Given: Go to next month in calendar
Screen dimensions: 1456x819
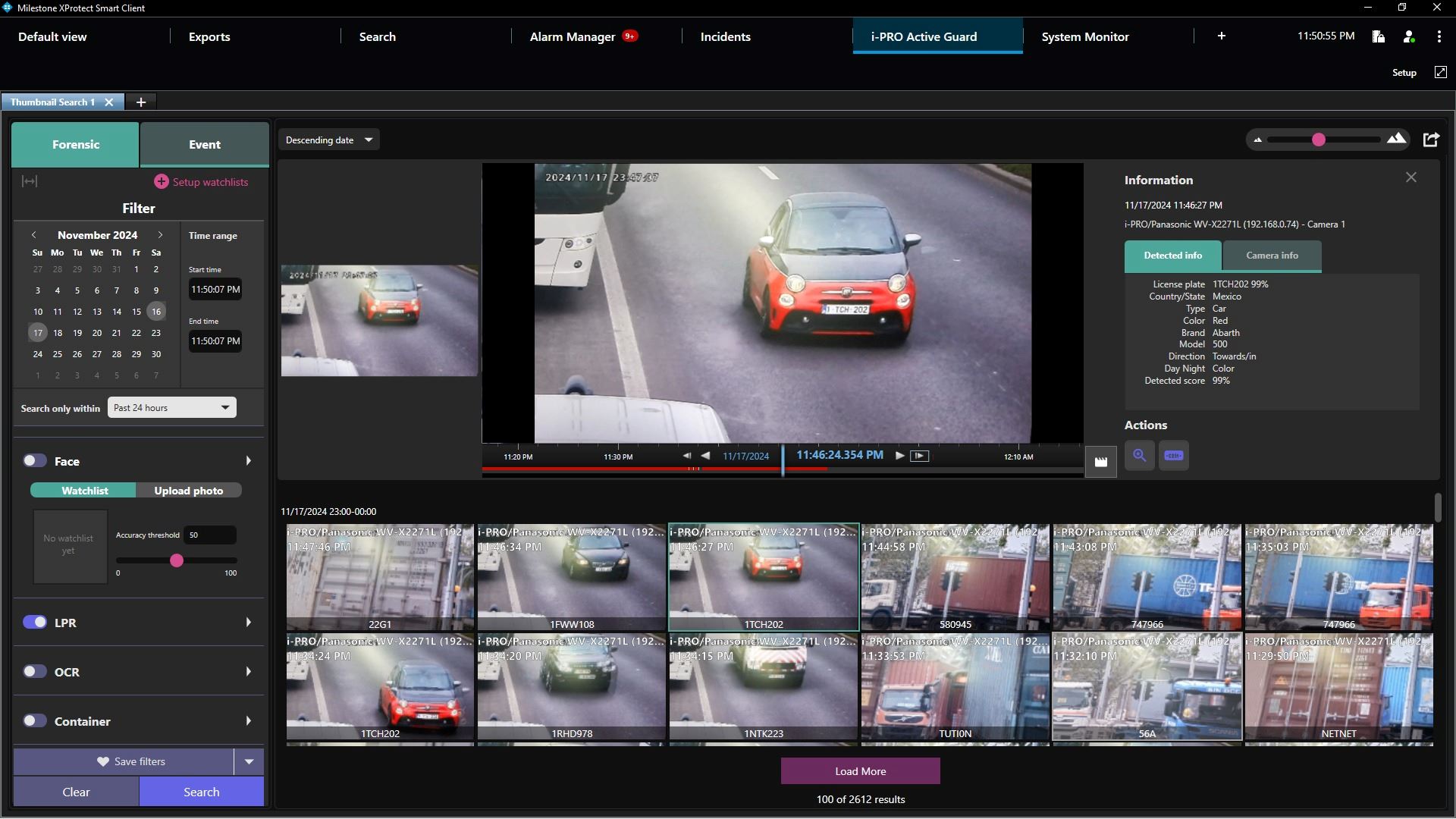Looking at the screenshot, I should (x=160, y=235).
